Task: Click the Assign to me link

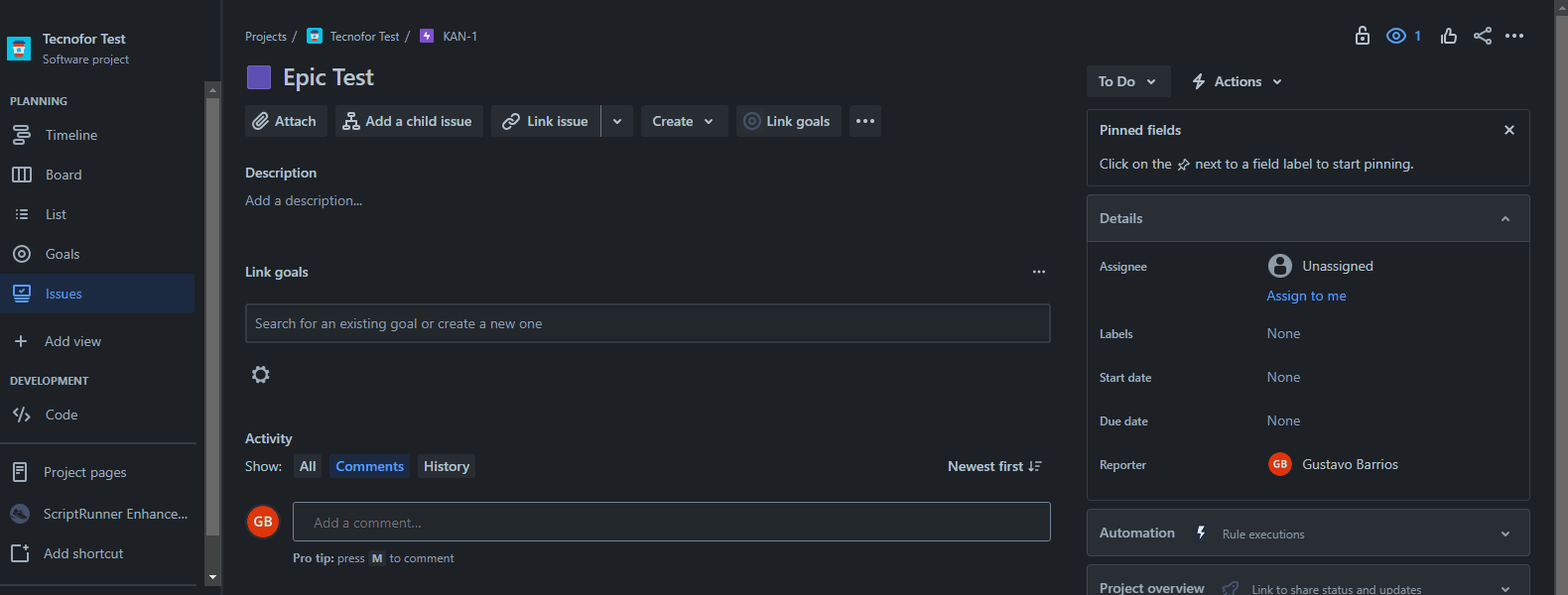Action: pos(1306,296)
